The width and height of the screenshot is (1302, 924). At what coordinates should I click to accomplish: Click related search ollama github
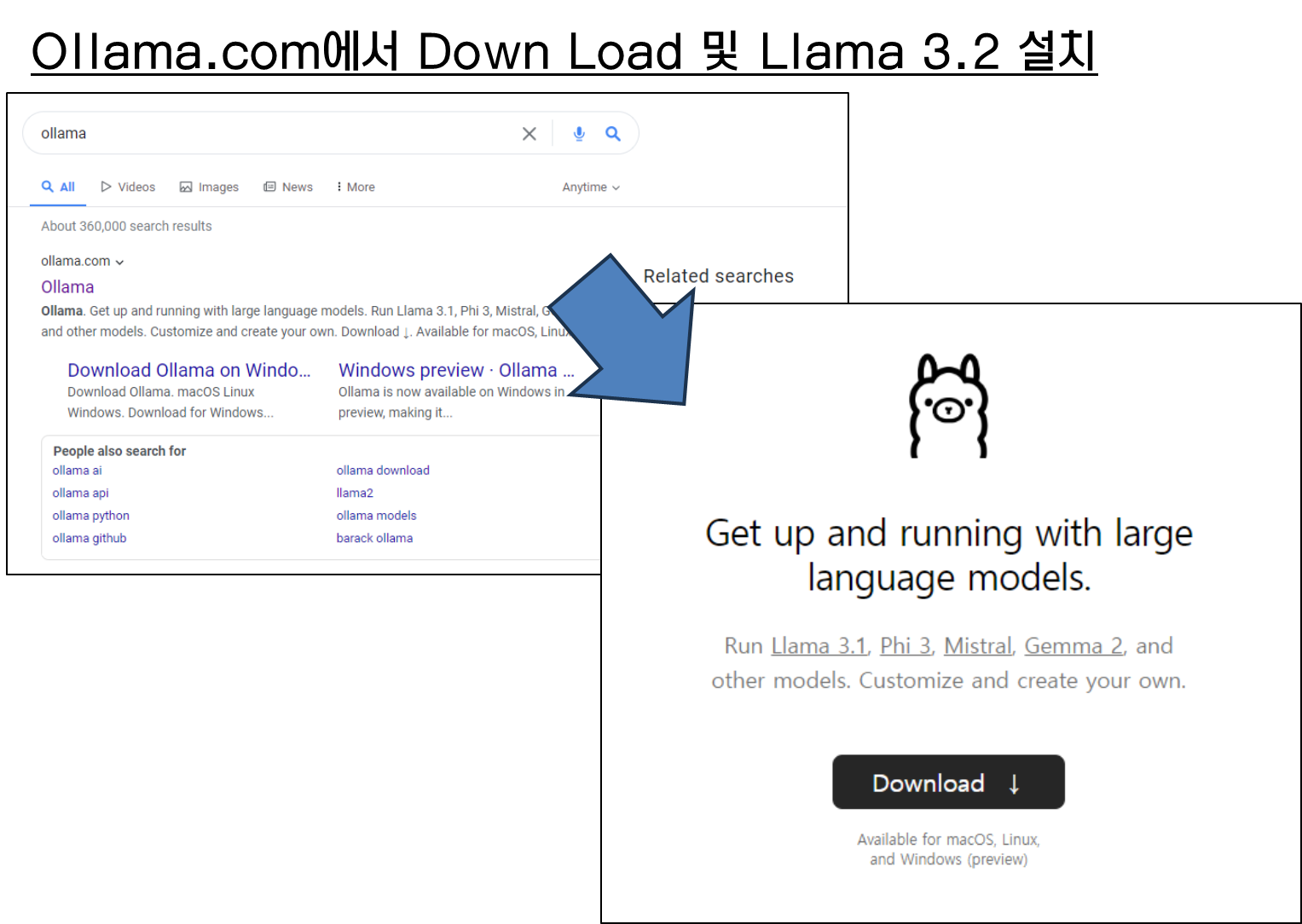(89, 538)
